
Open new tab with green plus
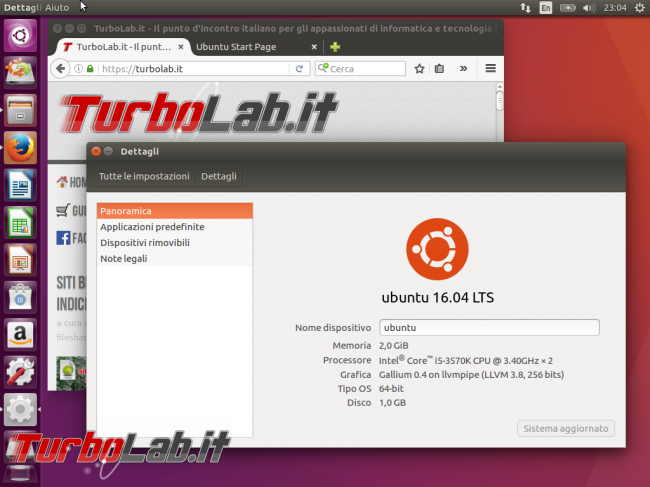335,47
